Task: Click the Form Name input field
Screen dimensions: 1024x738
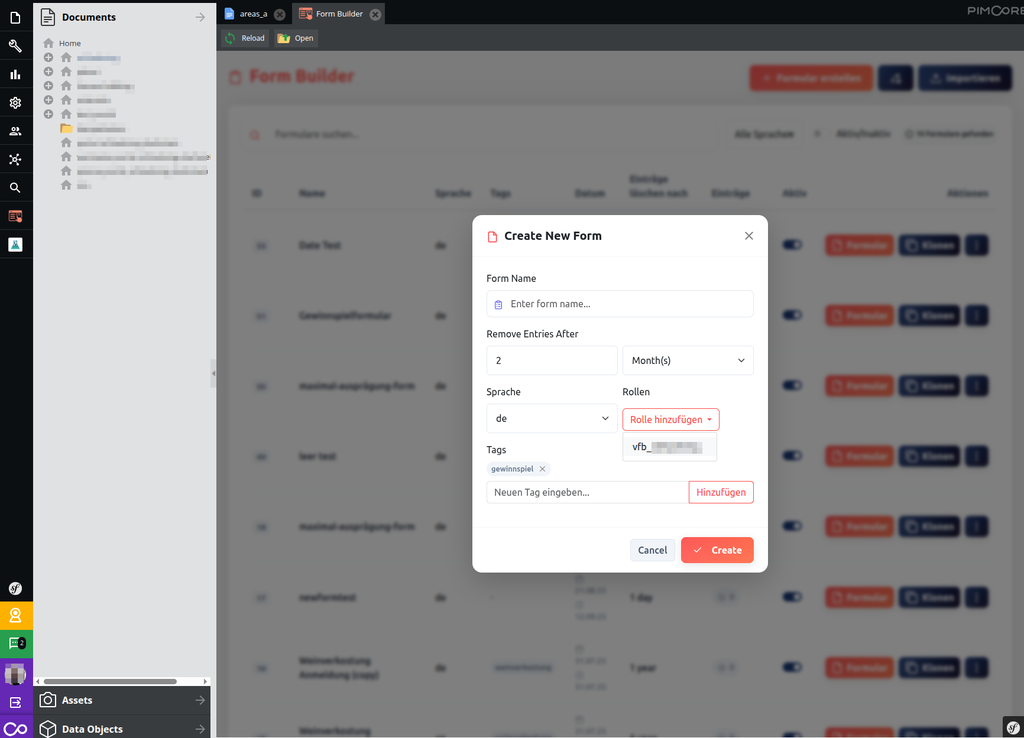Action: [x=620, y=304]
